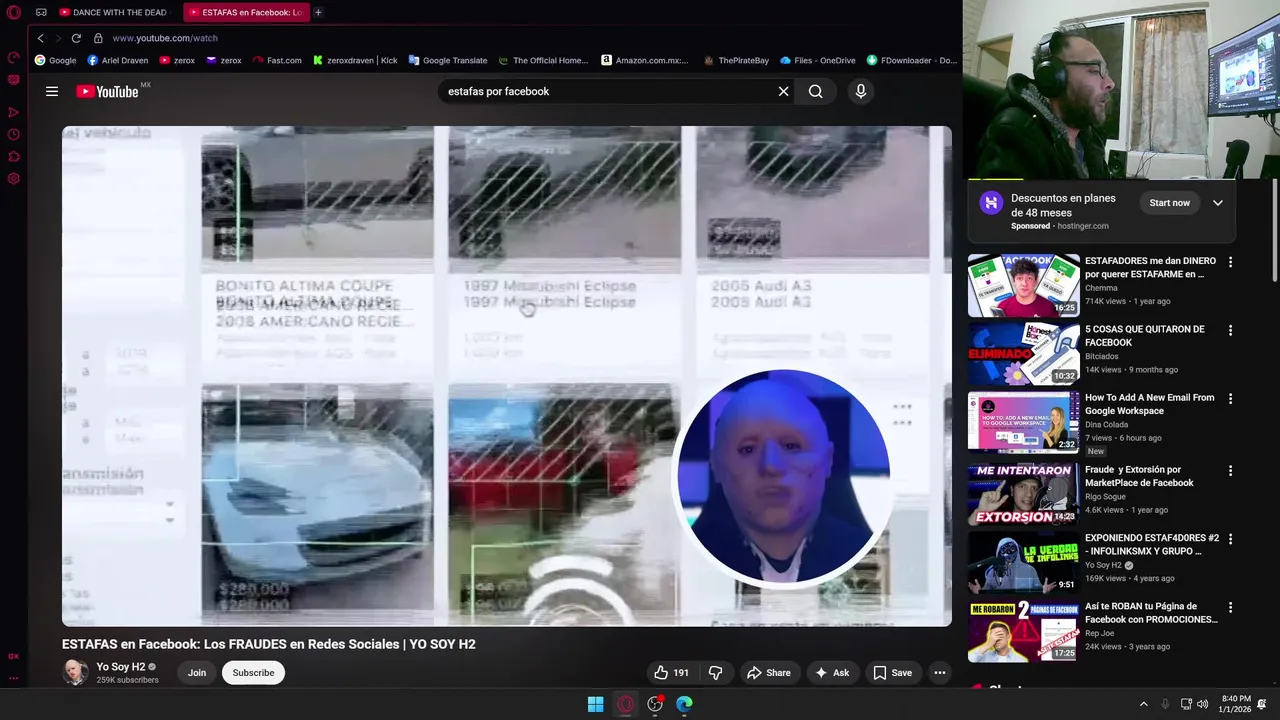The height and width of the screenshot is (720, 1280).
Task: Open Así te ROBAN tu Página video
Action: pos(1151,612)
